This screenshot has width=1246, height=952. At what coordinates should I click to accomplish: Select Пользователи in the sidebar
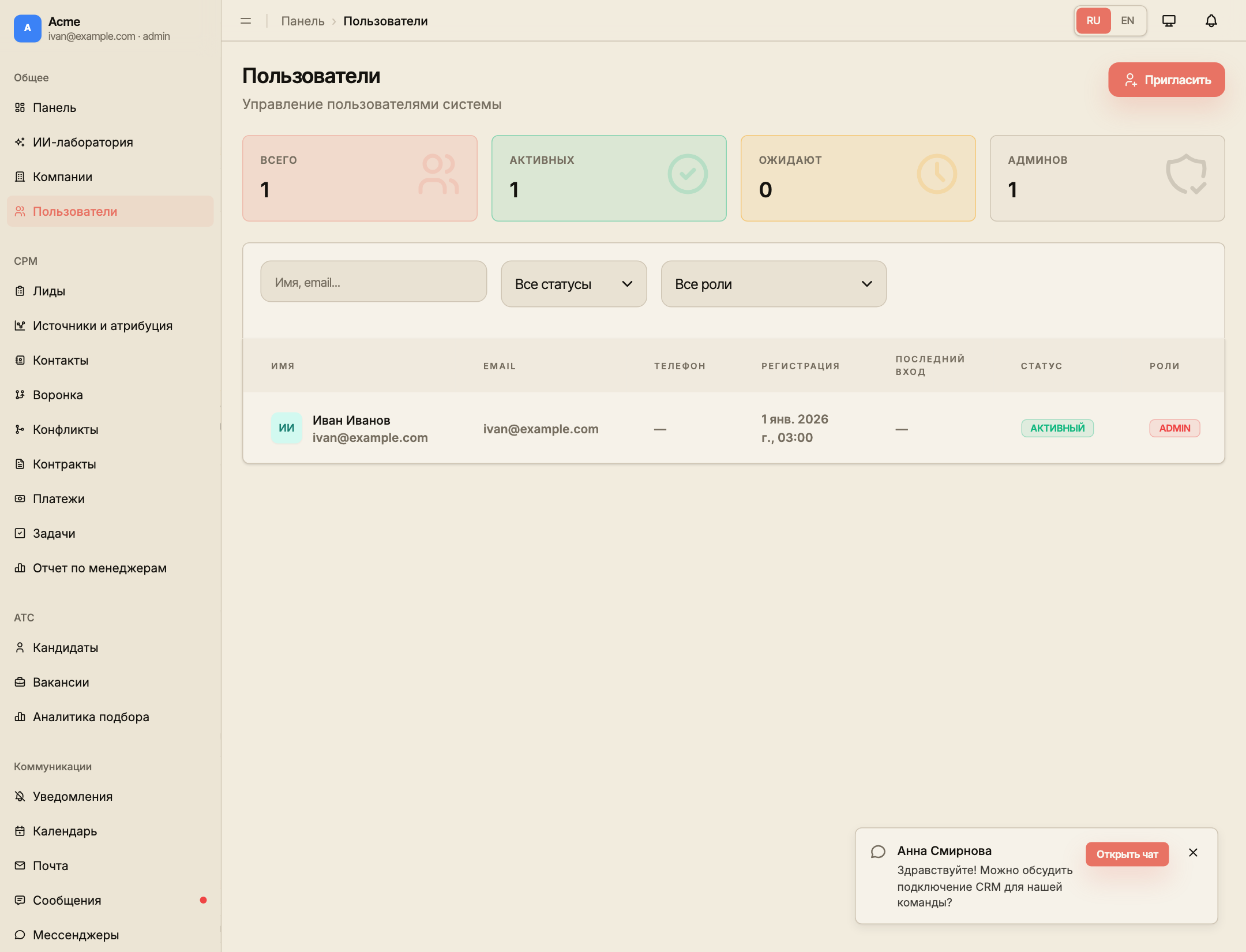(110, 211)
